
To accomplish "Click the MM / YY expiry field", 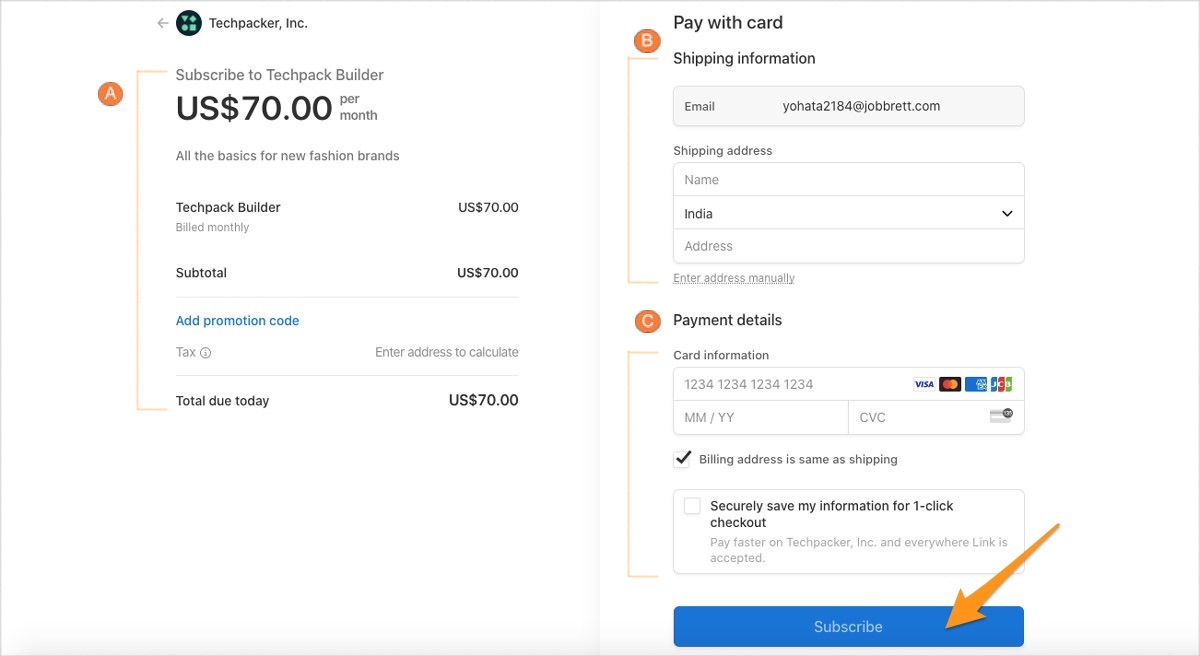I will click(x=760, y=417).
